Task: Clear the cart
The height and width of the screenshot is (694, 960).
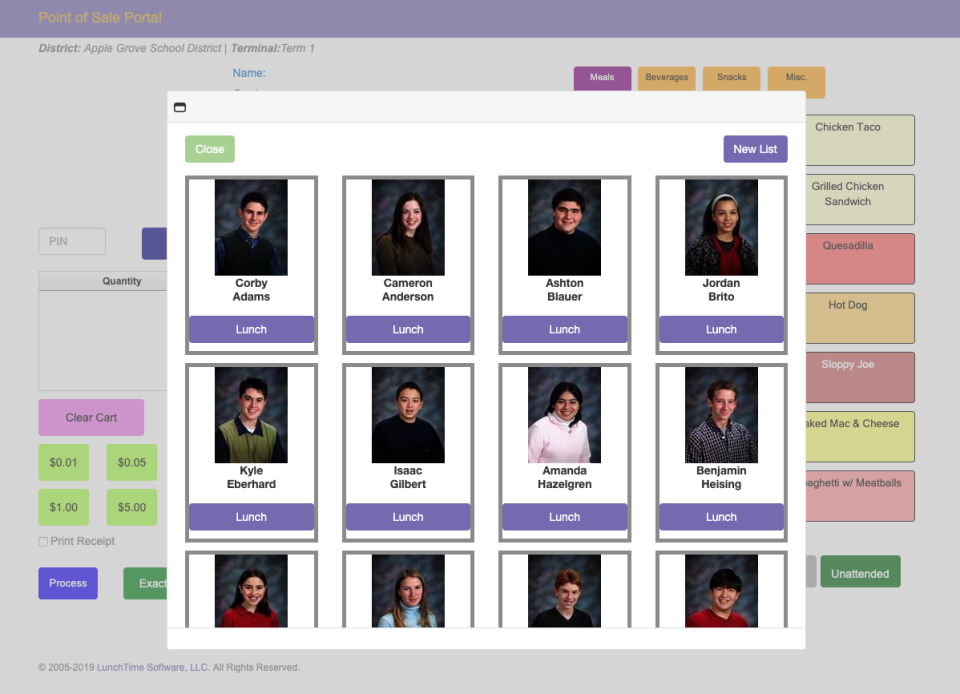Action: 91,417
